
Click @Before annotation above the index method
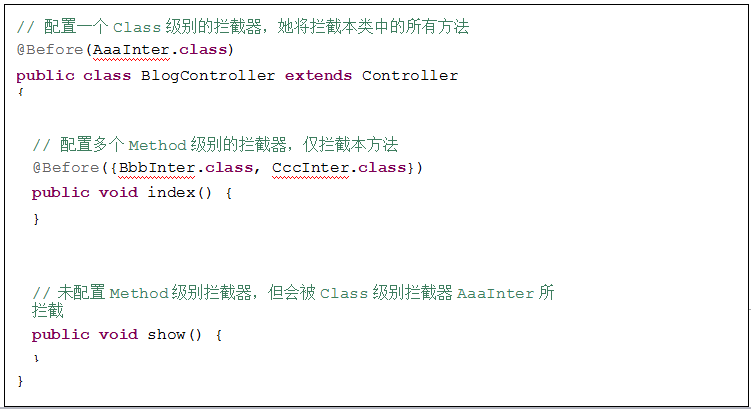click(x=66, y=167)
